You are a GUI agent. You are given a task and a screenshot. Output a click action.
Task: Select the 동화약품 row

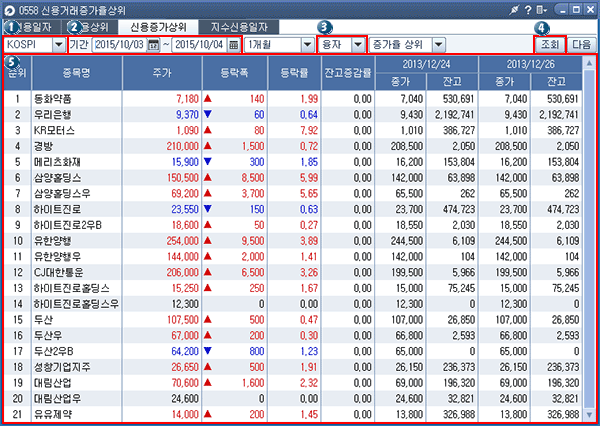pyautogui.click(x=293, y=99)
